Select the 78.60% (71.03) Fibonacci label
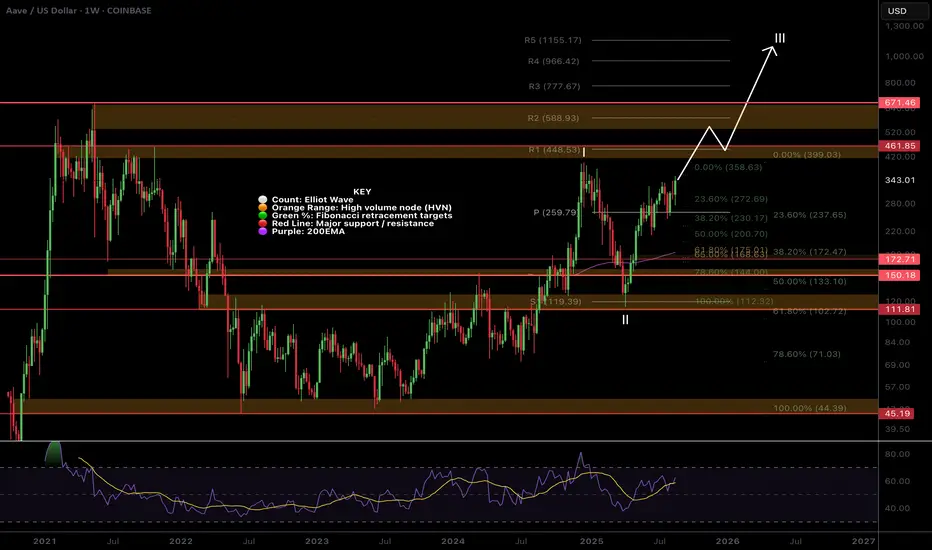The height and width of the screenshot is (550, 932). [x=807, y=354]
